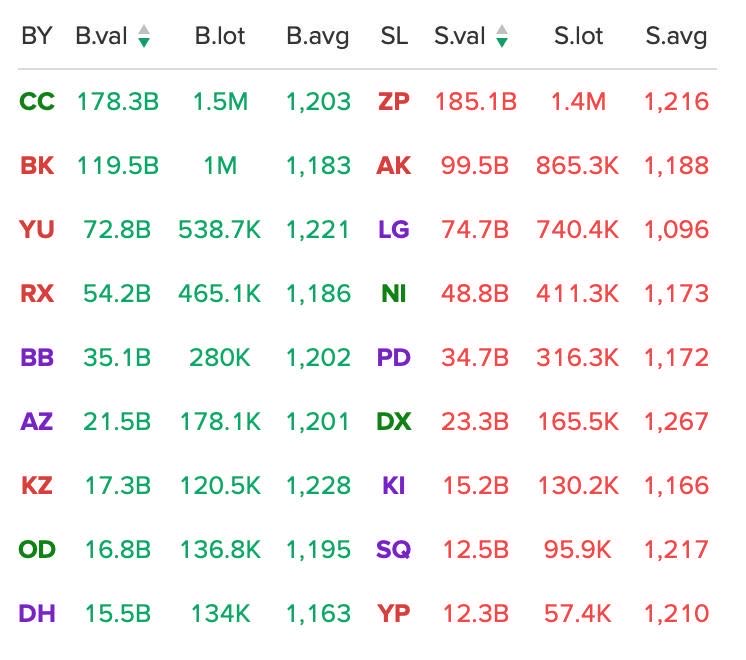Click the B.avg column header

pyautogui.click(x=318, y=37)
